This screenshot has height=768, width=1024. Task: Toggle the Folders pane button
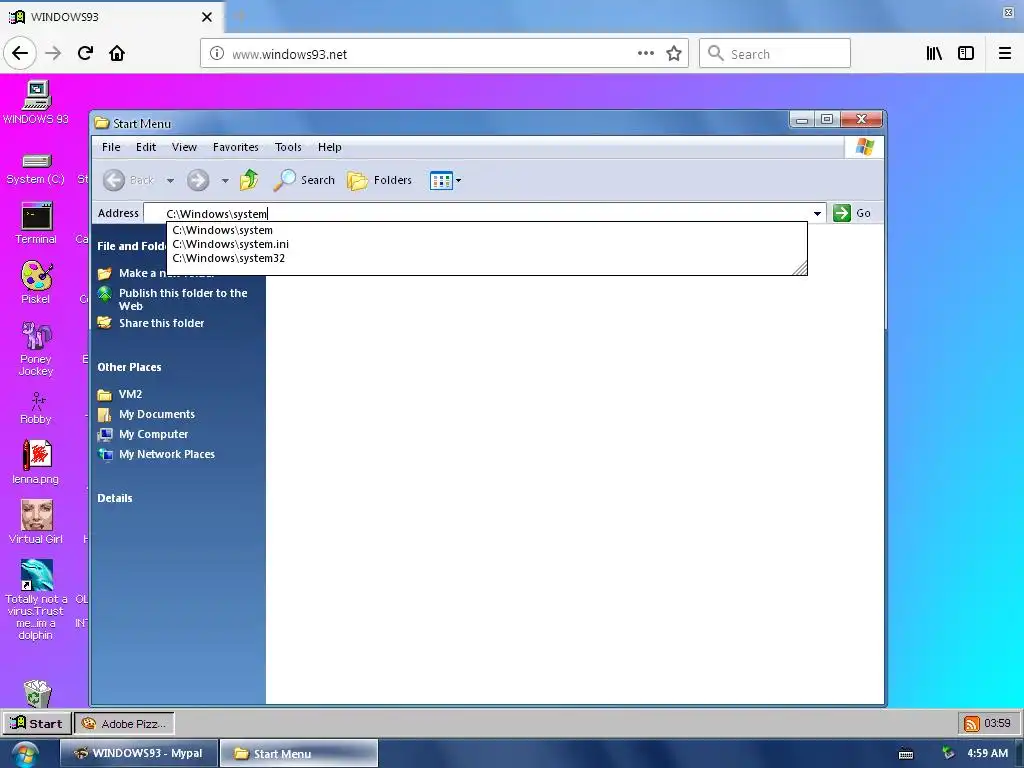379,180
